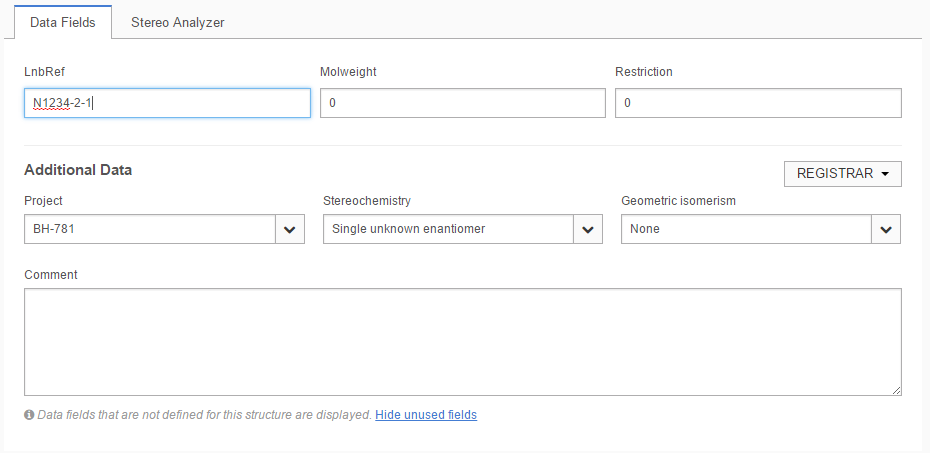Click into the Molweight input field
The height and width of the screenshot is (453, 930).
click(x=462, y=103)
